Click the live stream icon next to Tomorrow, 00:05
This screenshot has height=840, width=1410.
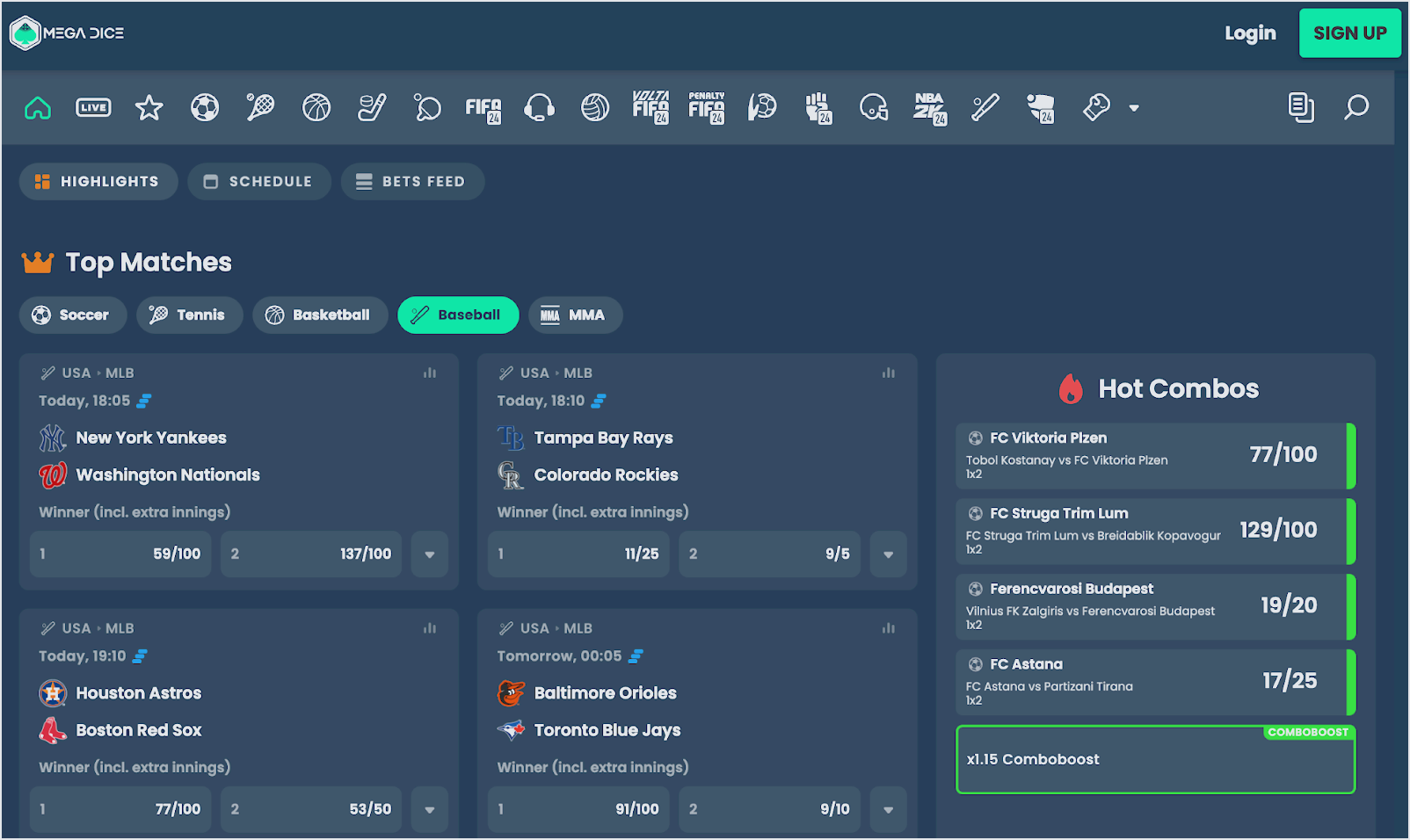636,656
